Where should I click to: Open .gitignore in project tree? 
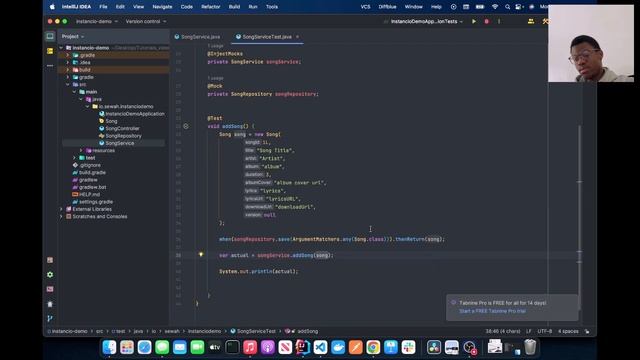[x=87, y=165]
